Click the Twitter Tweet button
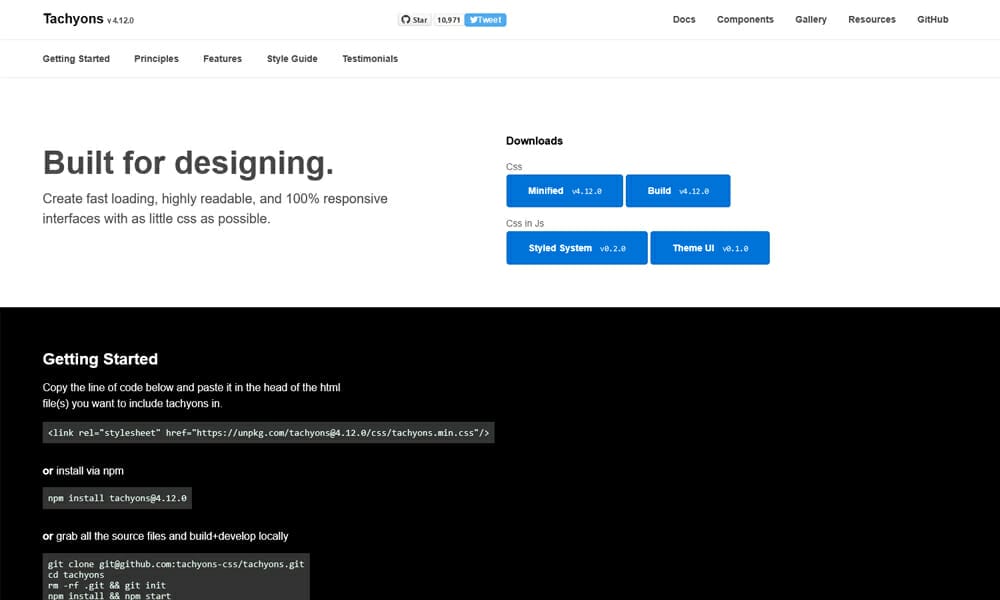This screenshot has height=600, width=1000. point(485,20)
